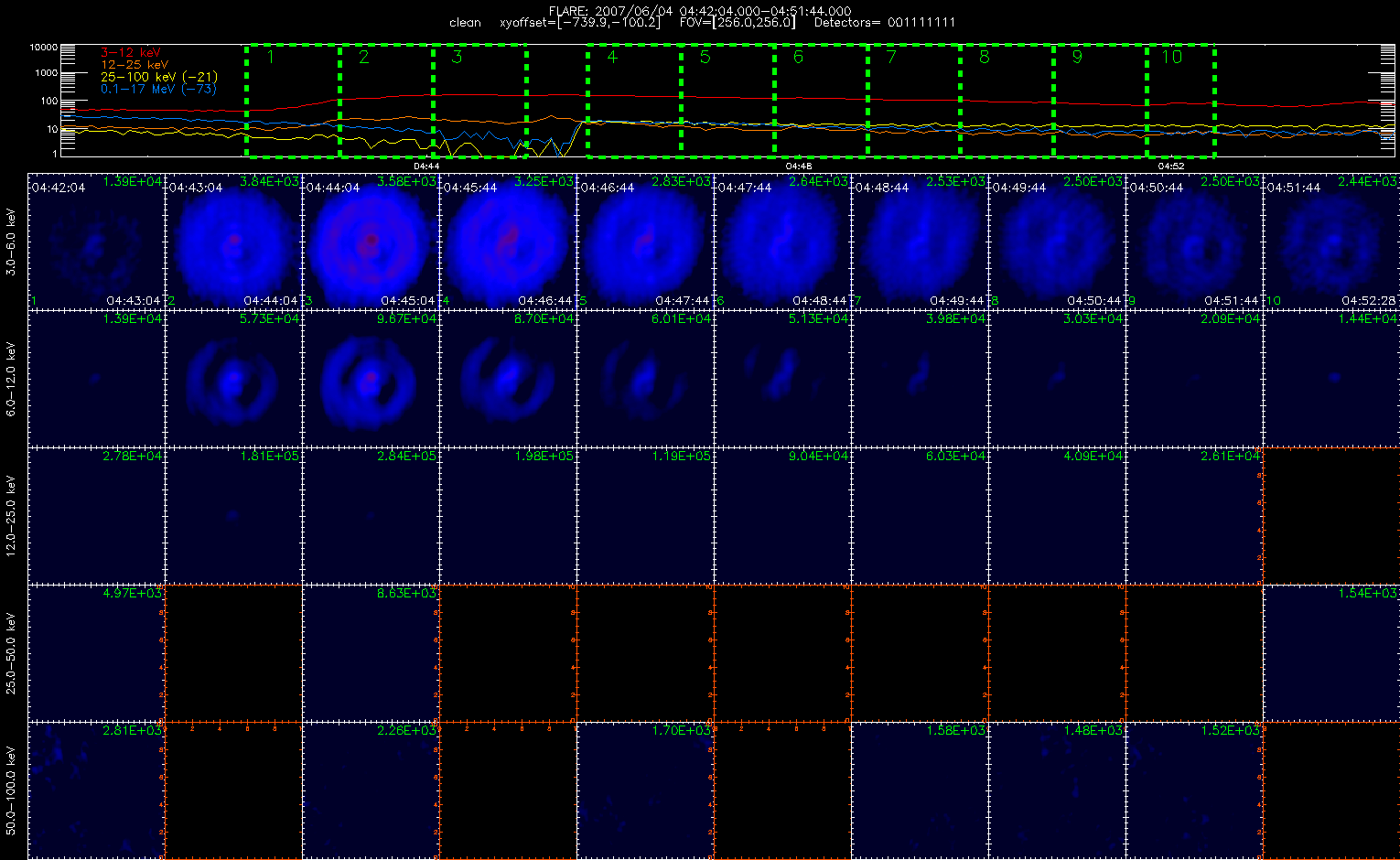Open the 50.0-100.0 keV image labeled 2.81E+03
The height and width of the screenshot is (860, 1400).
96,790
